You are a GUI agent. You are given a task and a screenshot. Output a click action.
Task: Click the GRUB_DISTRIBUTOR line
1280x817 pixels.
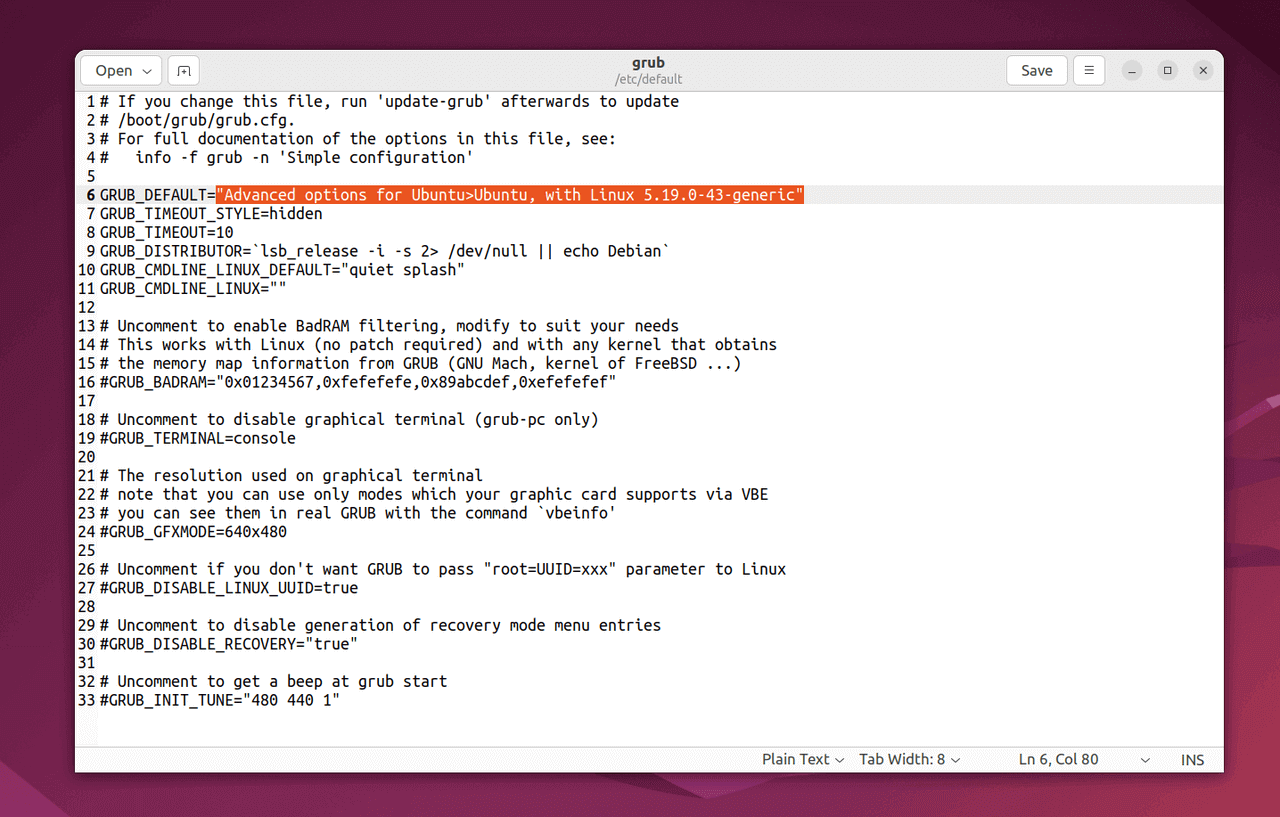(385, 251)
